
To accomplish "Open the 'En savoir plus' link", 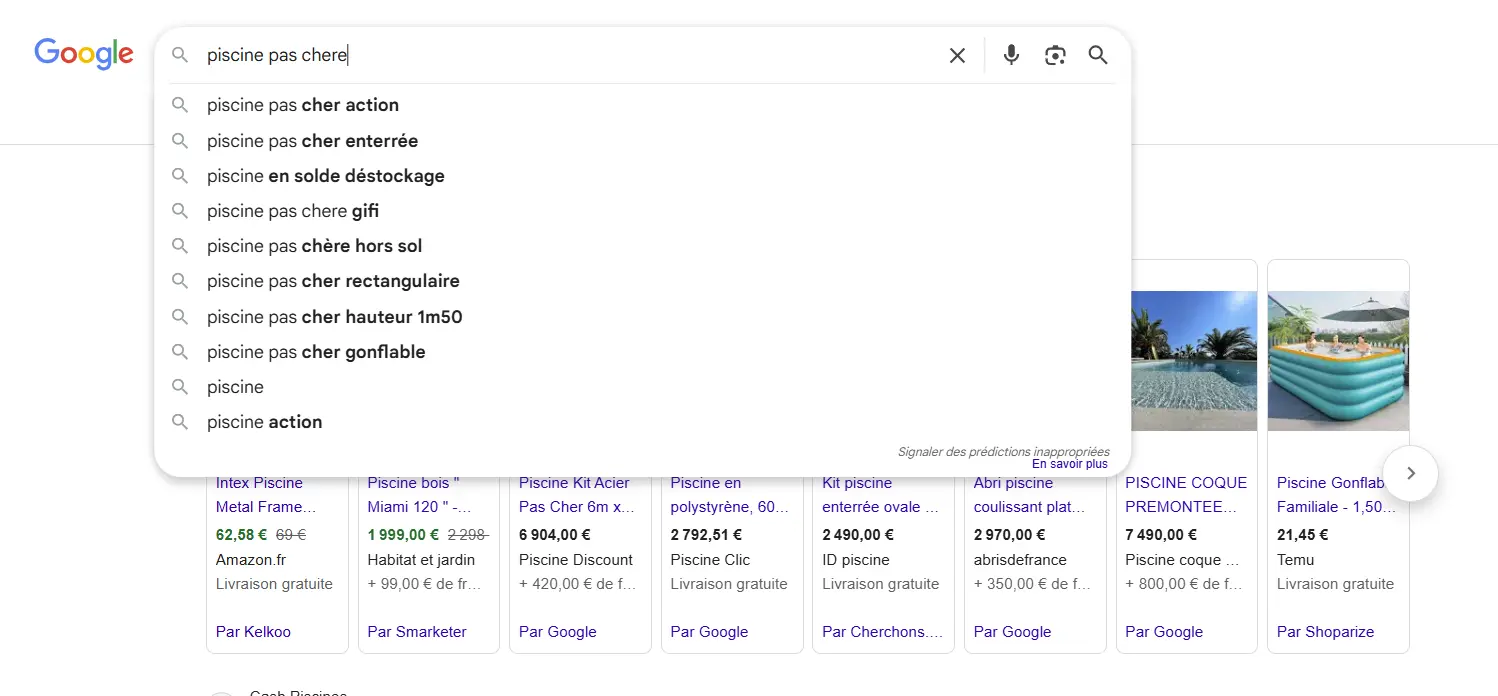I will pyautogui.click(x=1069, y=464).
